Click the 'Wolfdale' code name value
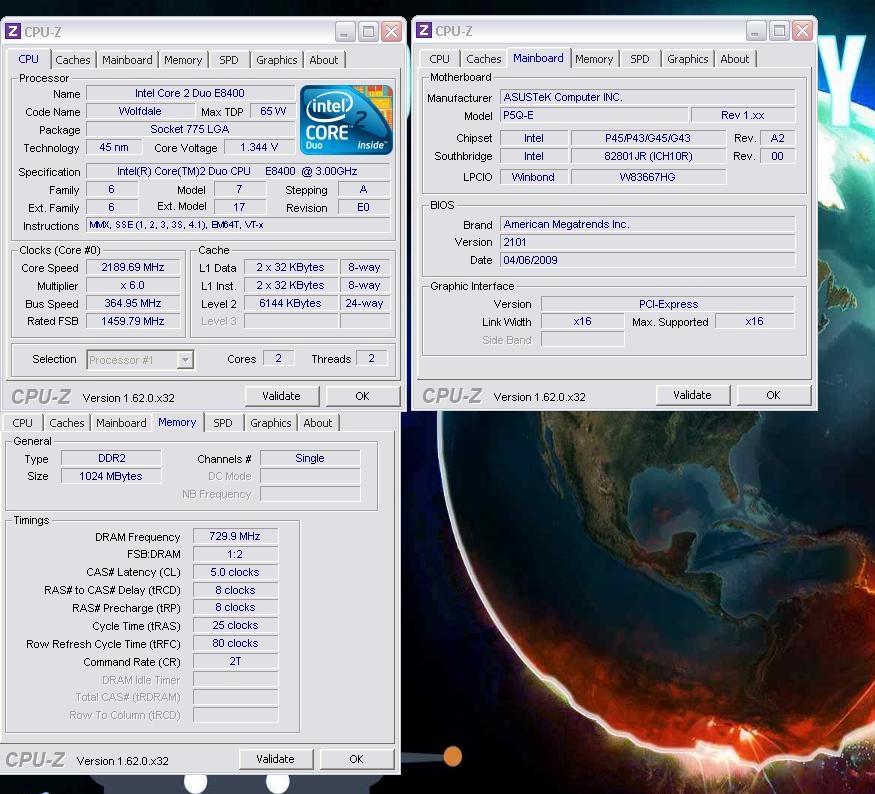 (140, 112)
